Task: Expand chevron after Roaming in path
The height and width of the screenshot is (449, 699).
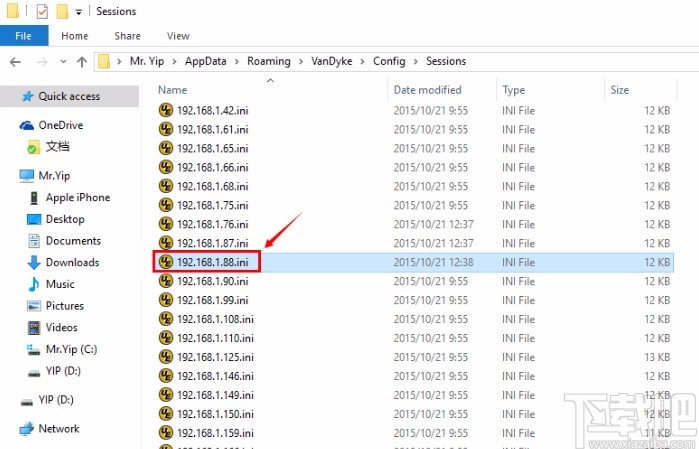Action: pos(301,62)
